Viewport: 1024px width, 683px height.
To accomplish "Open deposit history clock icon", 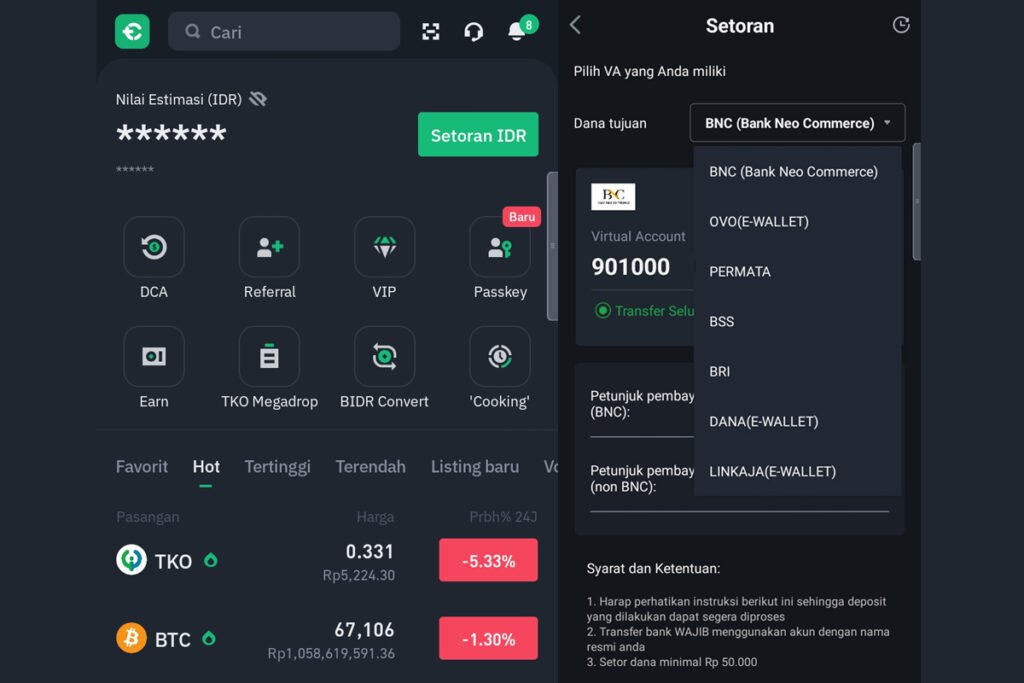I will coord(901,25).
